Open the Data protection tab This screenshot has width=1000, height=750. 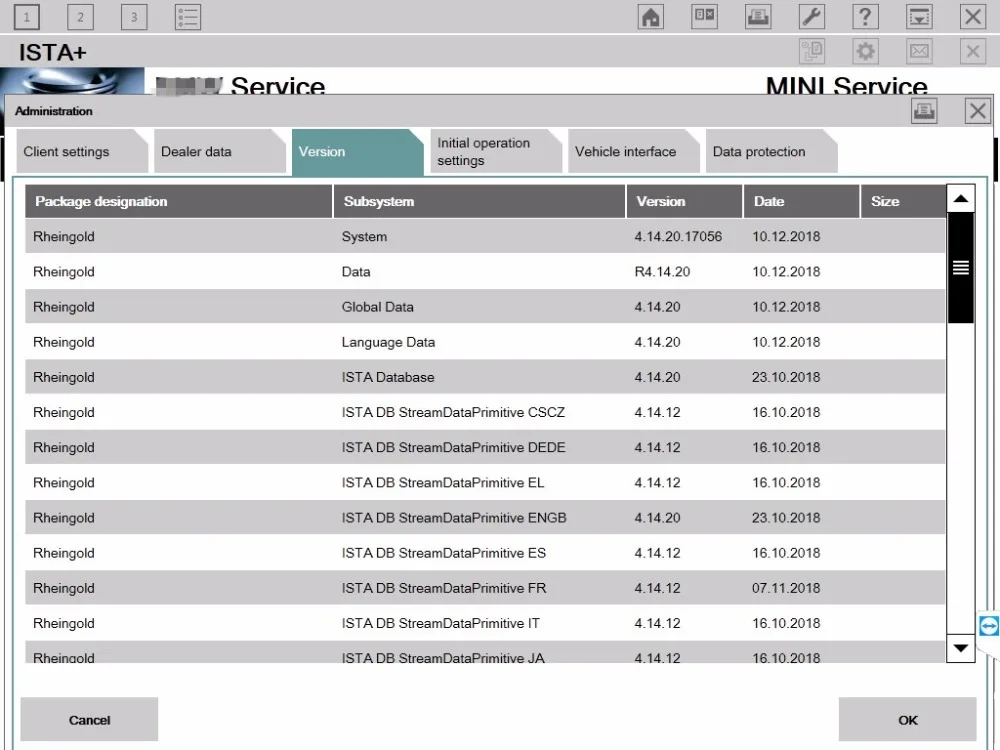(x=771, y=151)
